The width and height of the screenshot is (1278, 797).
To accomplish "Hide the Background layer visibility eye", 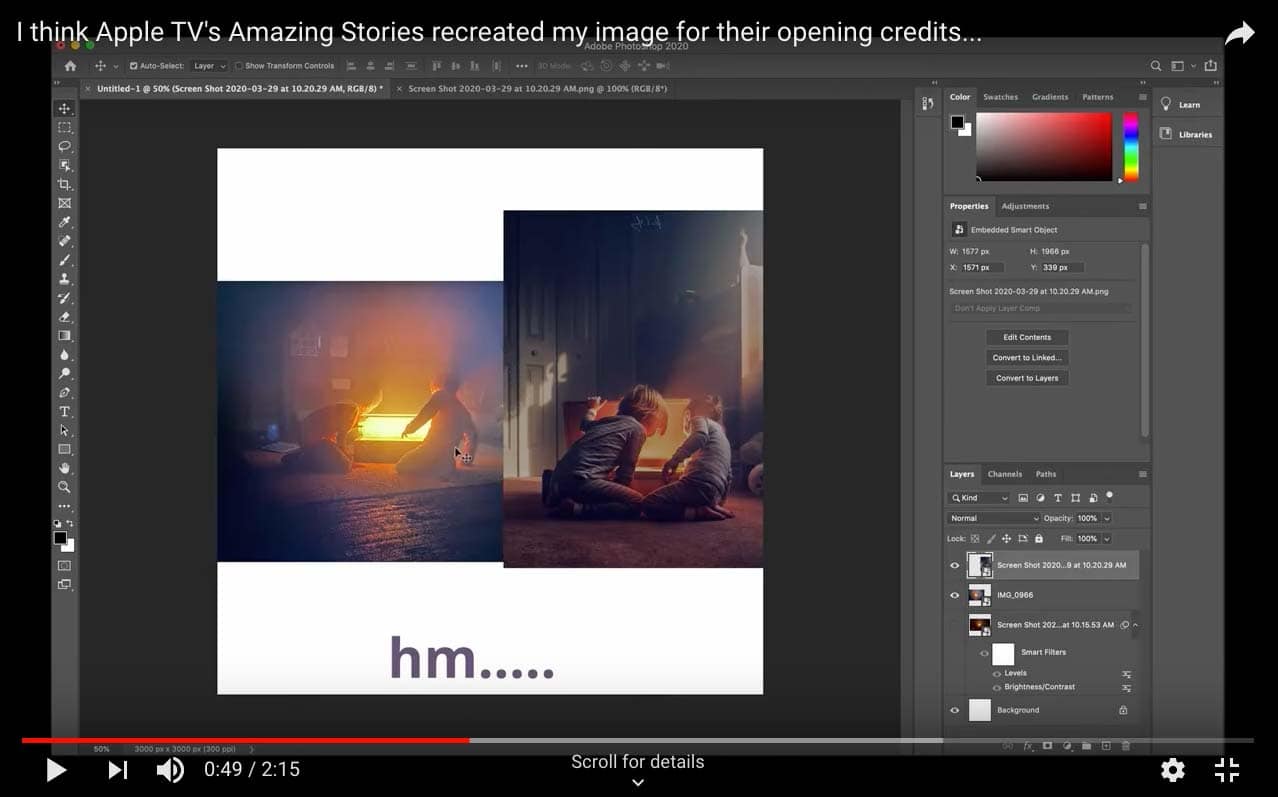I will tap(954, 710).
